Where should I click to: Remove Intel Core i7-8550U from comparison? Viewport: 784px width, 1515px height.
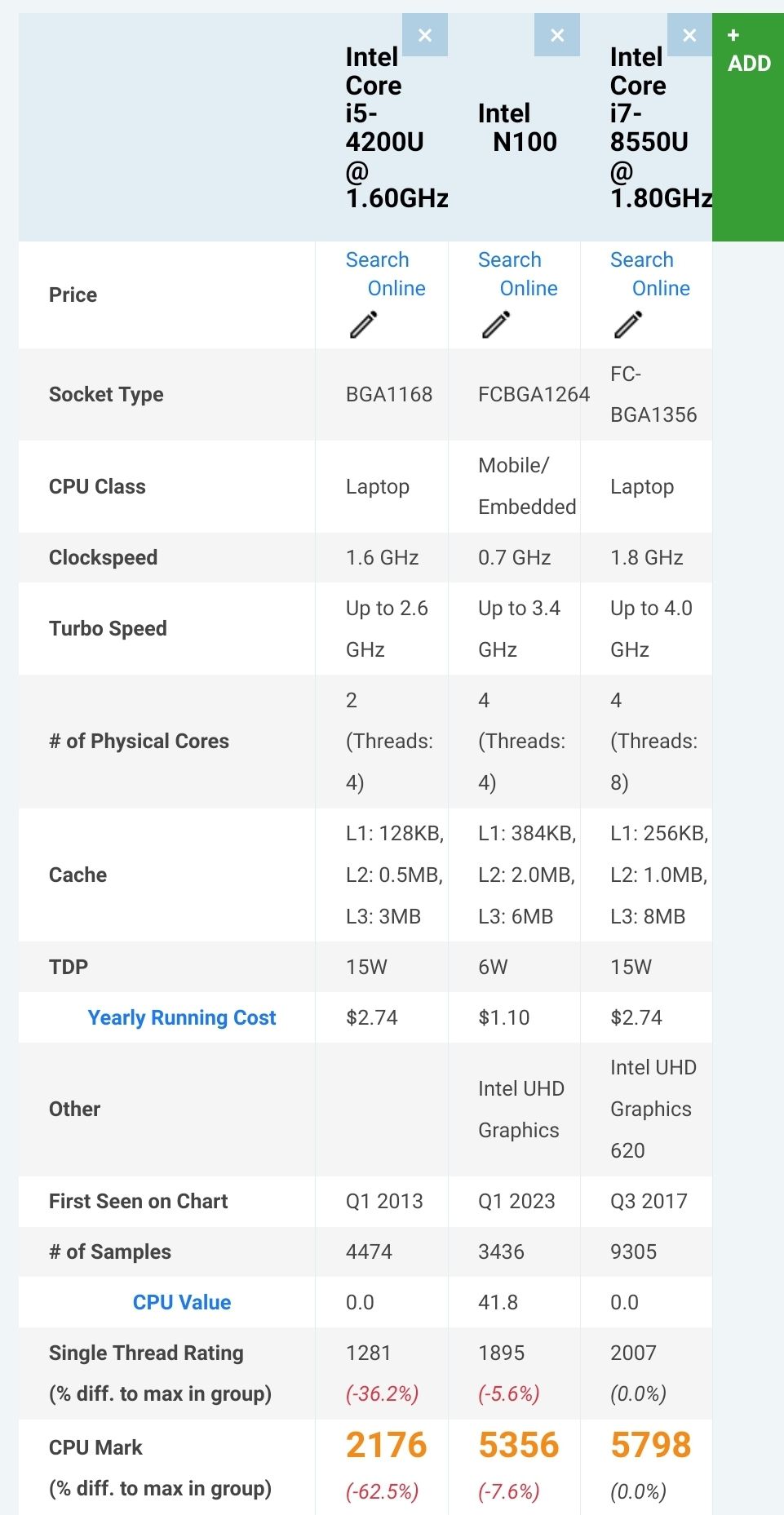(689, 35)
